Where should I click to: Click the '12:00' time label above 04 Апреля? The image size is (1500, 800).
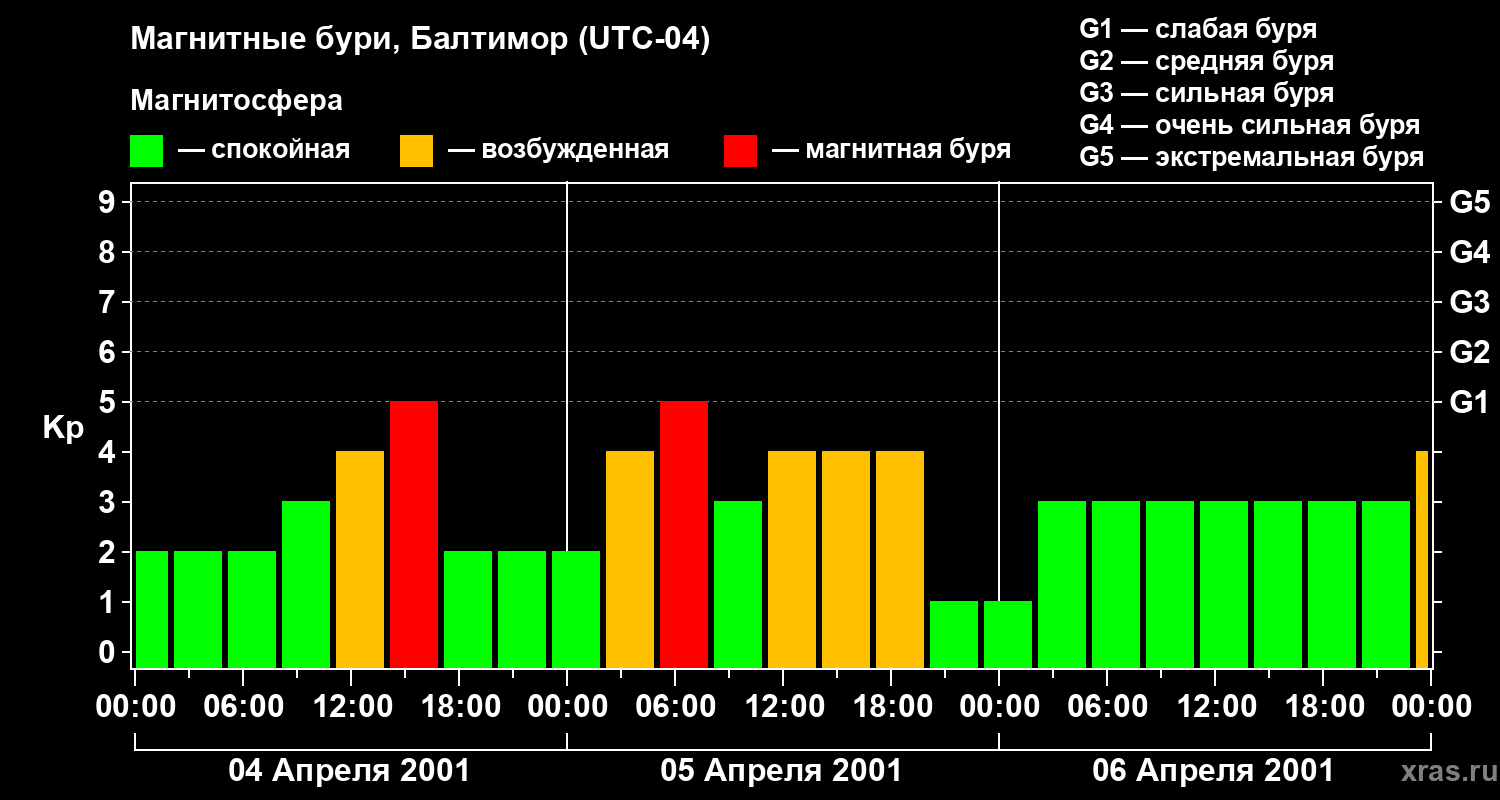[x=352, y=707]
